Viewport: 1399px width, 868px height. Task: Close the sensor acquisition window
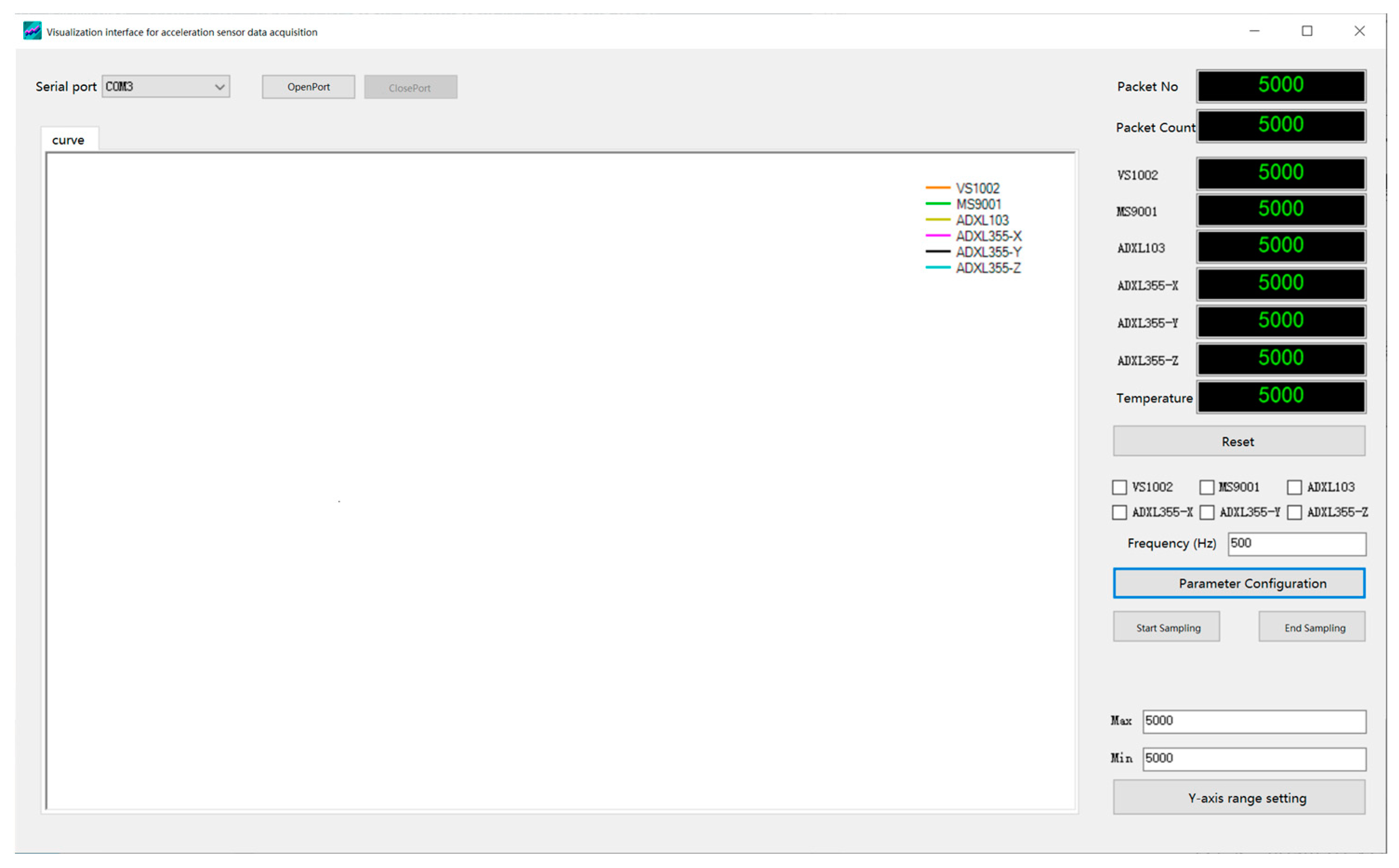(x=1359, y=31)
